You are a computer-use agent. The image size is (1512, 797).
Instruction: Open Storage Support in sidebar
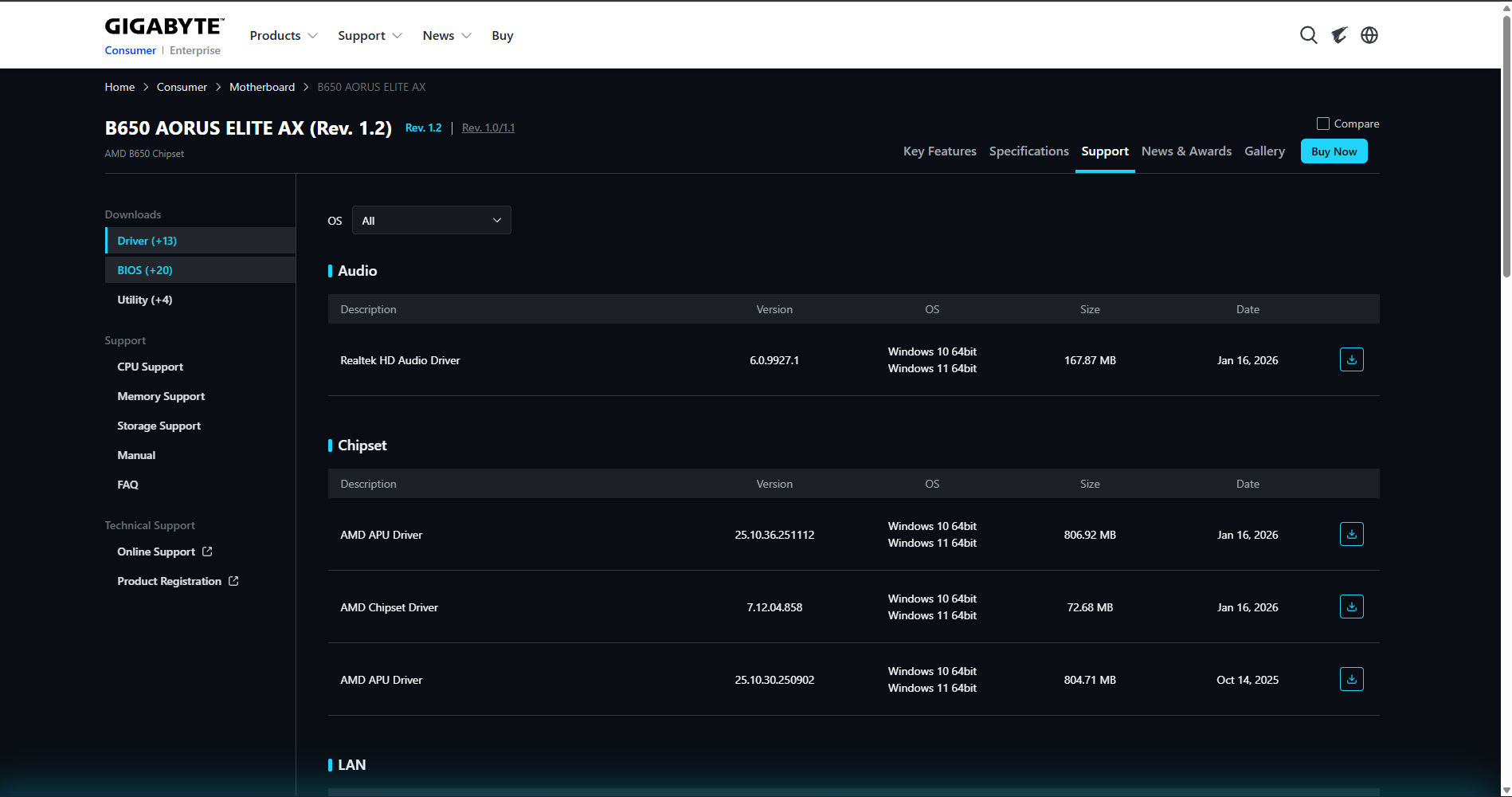coord(159,426)
